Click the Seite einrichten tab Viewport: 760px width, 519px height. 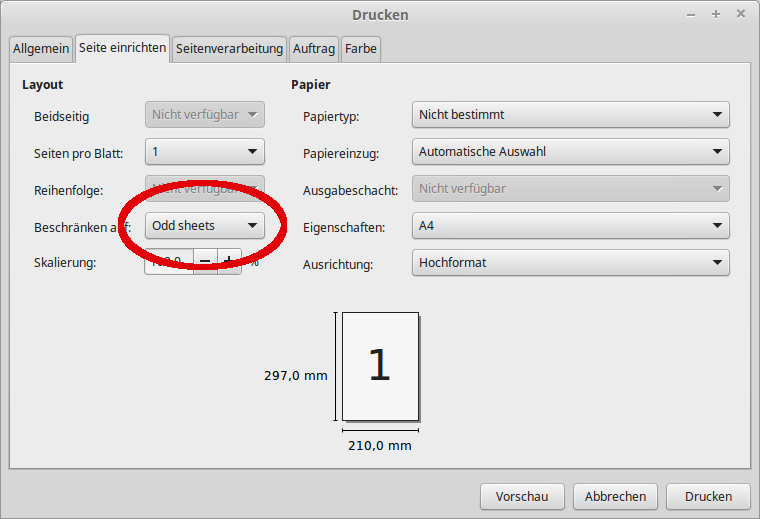[122, 47]
